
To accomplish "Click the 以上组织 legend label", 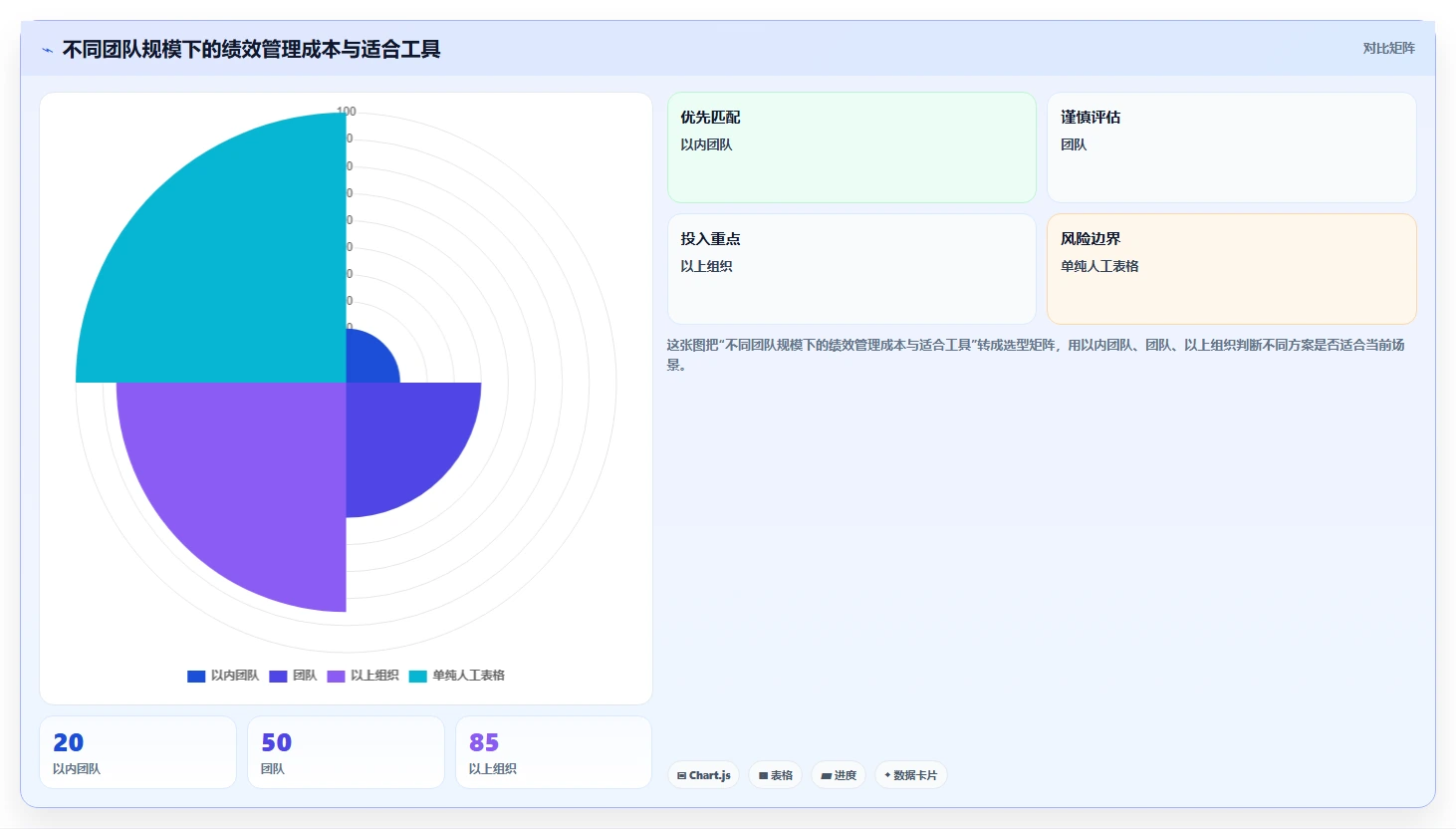I will pyautogui.click(x=374, y=676).
